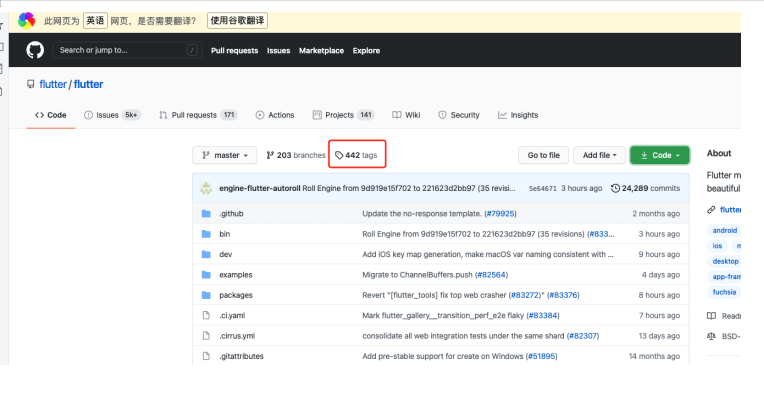Open pull request #51895 link
Screen dimensions: 764x404
[541, 356]
